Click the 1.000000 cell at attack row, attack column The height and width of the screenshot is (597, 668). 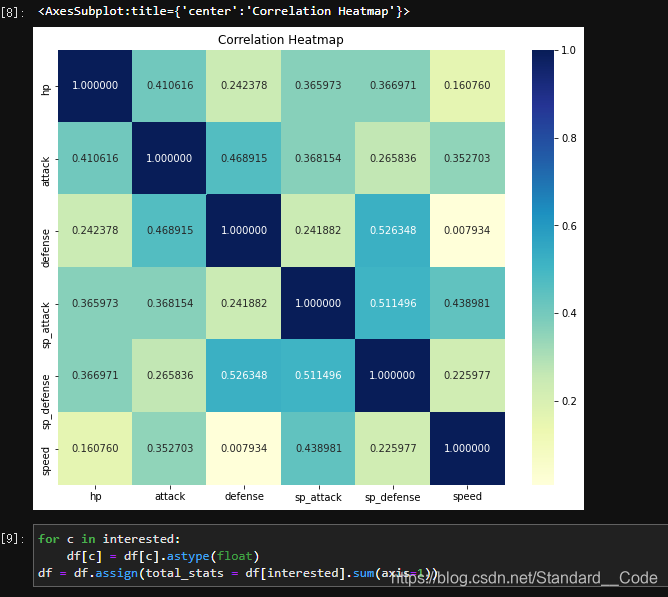tap(169, 158)
